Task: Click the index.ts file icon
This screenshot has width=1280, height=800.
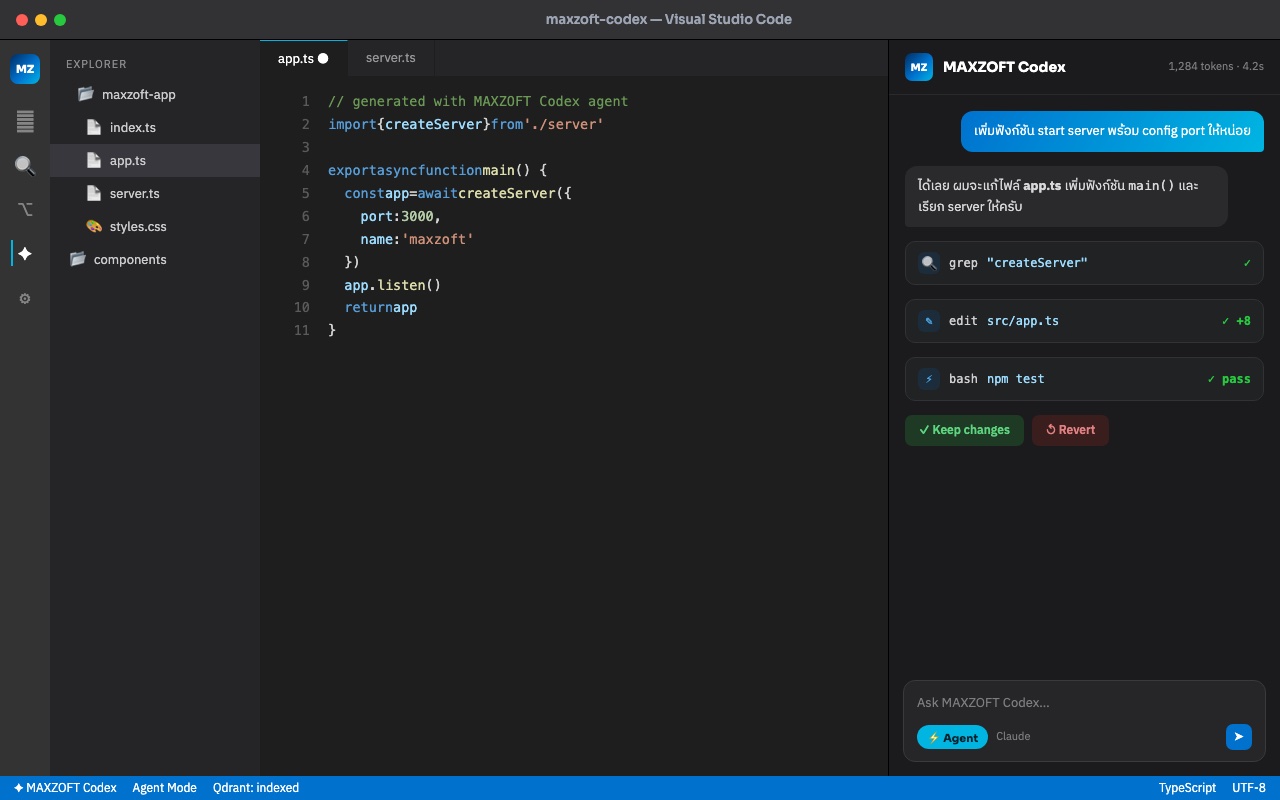Action: tap(94, 128)
